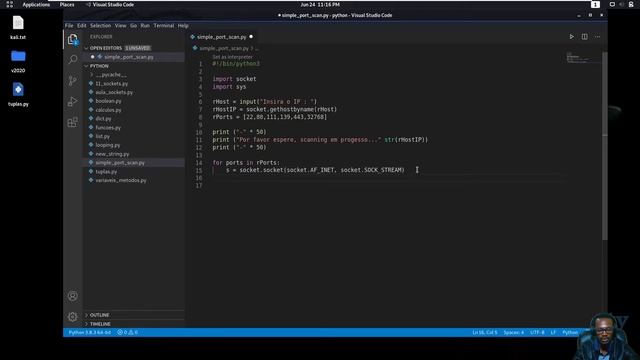Open the Extensions view

(x=73, y=122)
